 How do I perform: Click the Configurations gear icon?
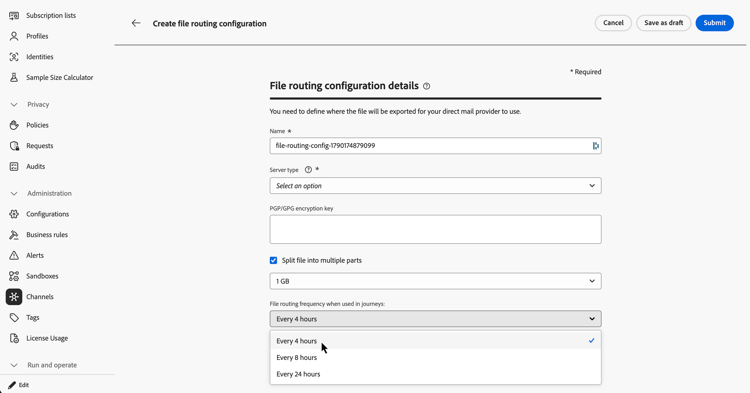(x=14, y=214)
